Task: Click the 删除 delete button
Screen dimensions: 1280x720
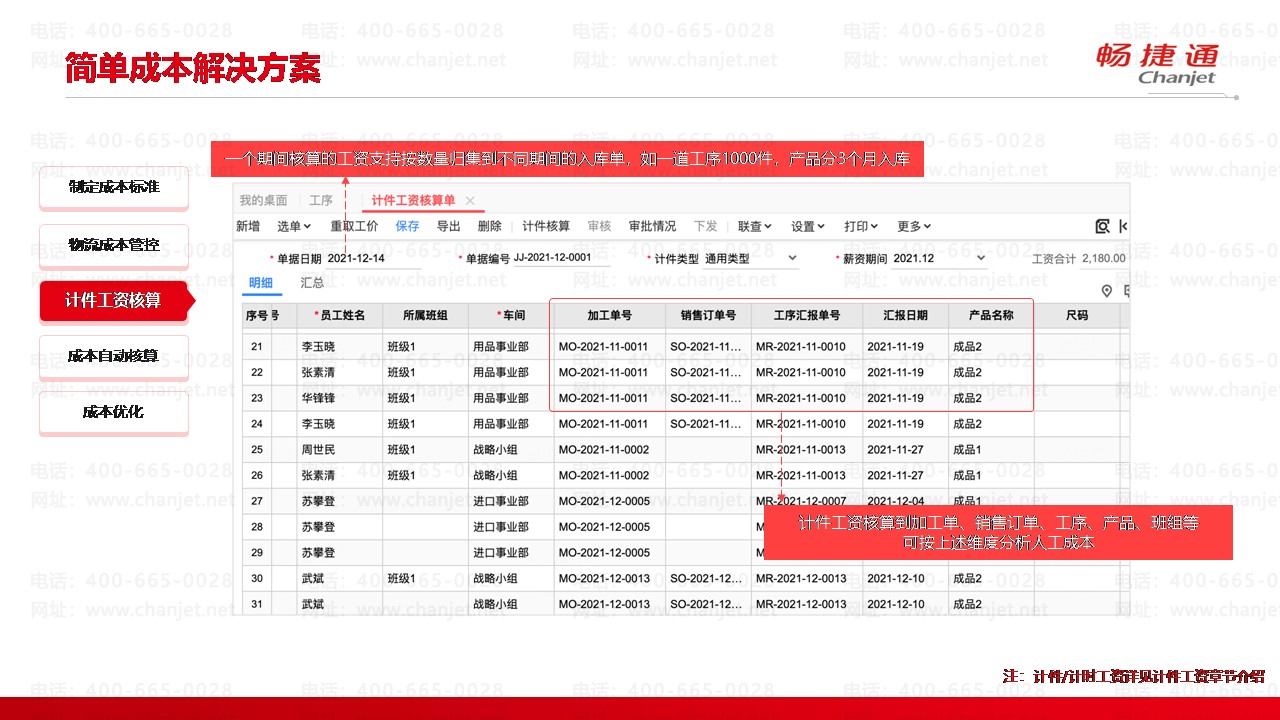Action: click(490, 227)
